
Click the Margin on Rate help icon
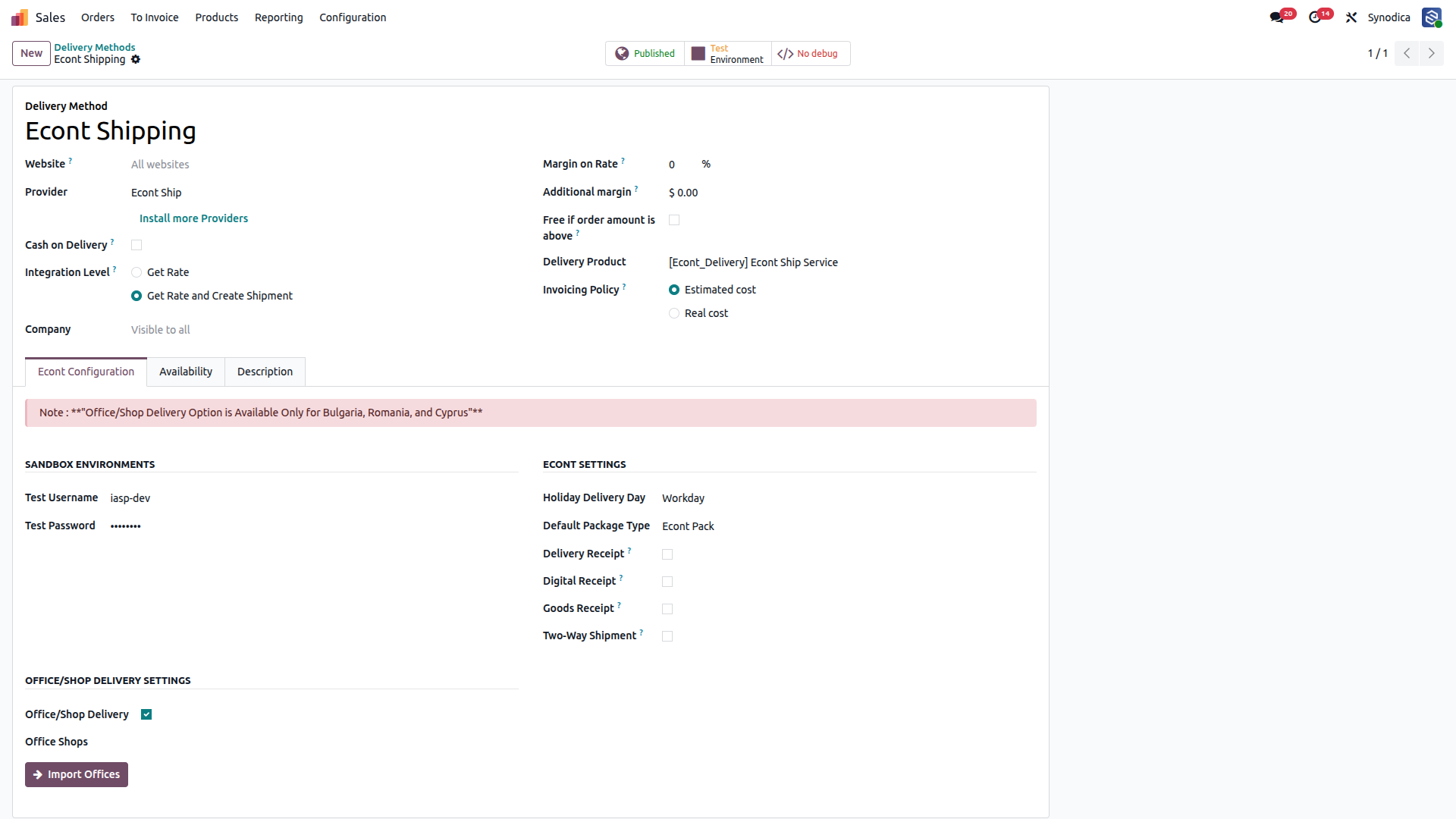623,161
